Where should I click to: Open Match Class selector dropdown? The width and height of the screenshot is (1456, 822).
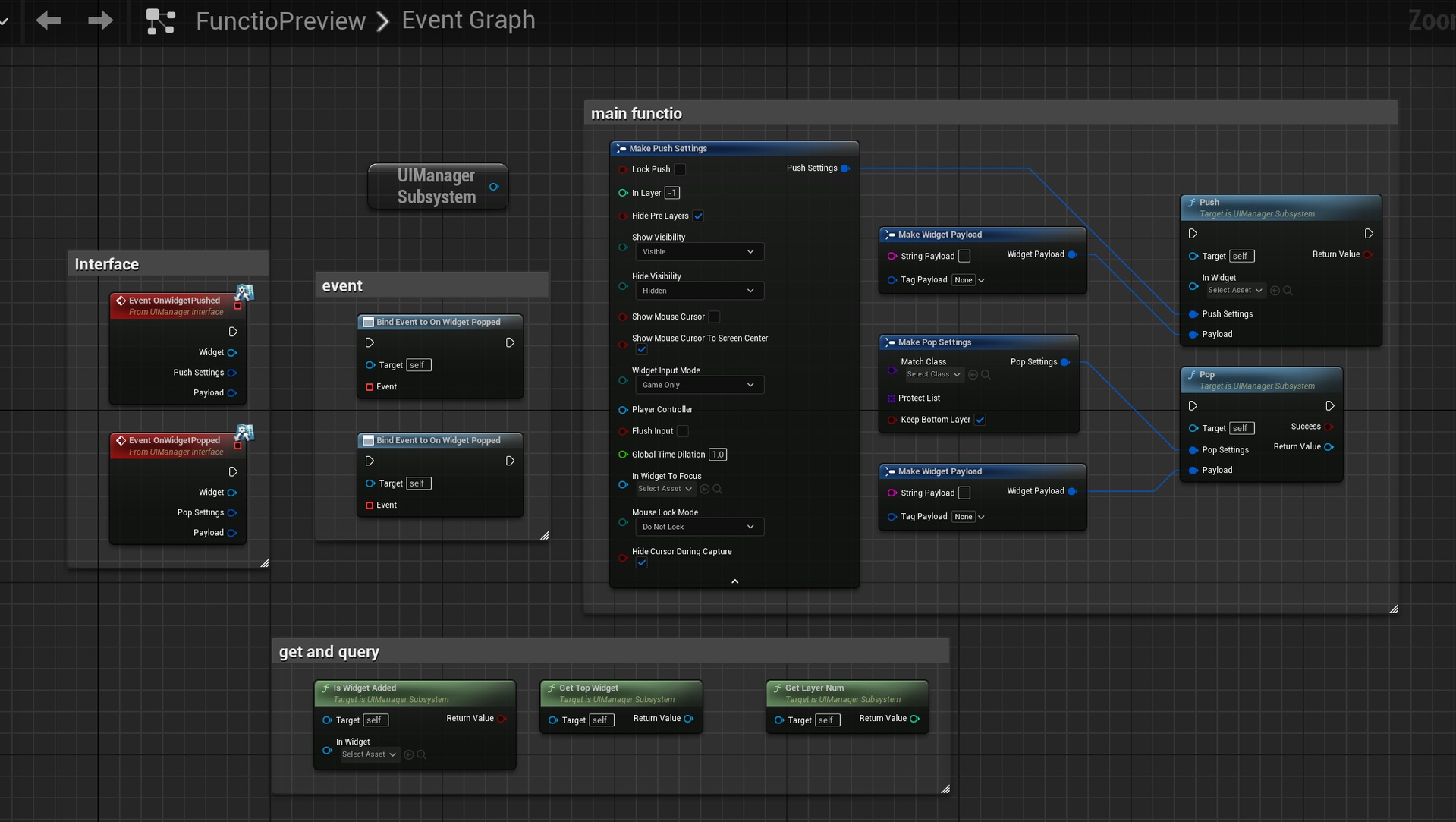coord(933,375)
